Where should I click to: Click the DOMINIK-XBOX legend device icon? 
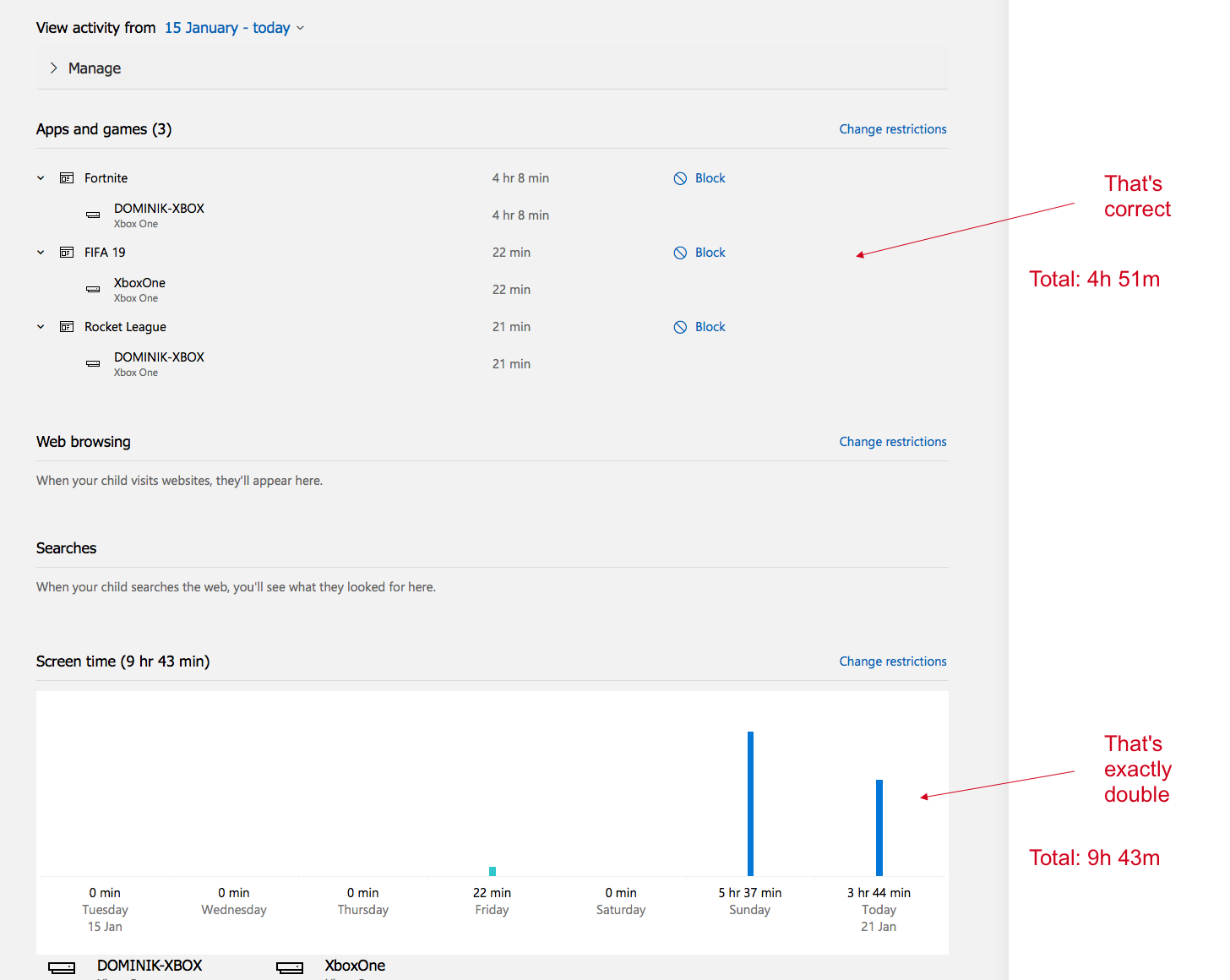(x=62, y=967)
